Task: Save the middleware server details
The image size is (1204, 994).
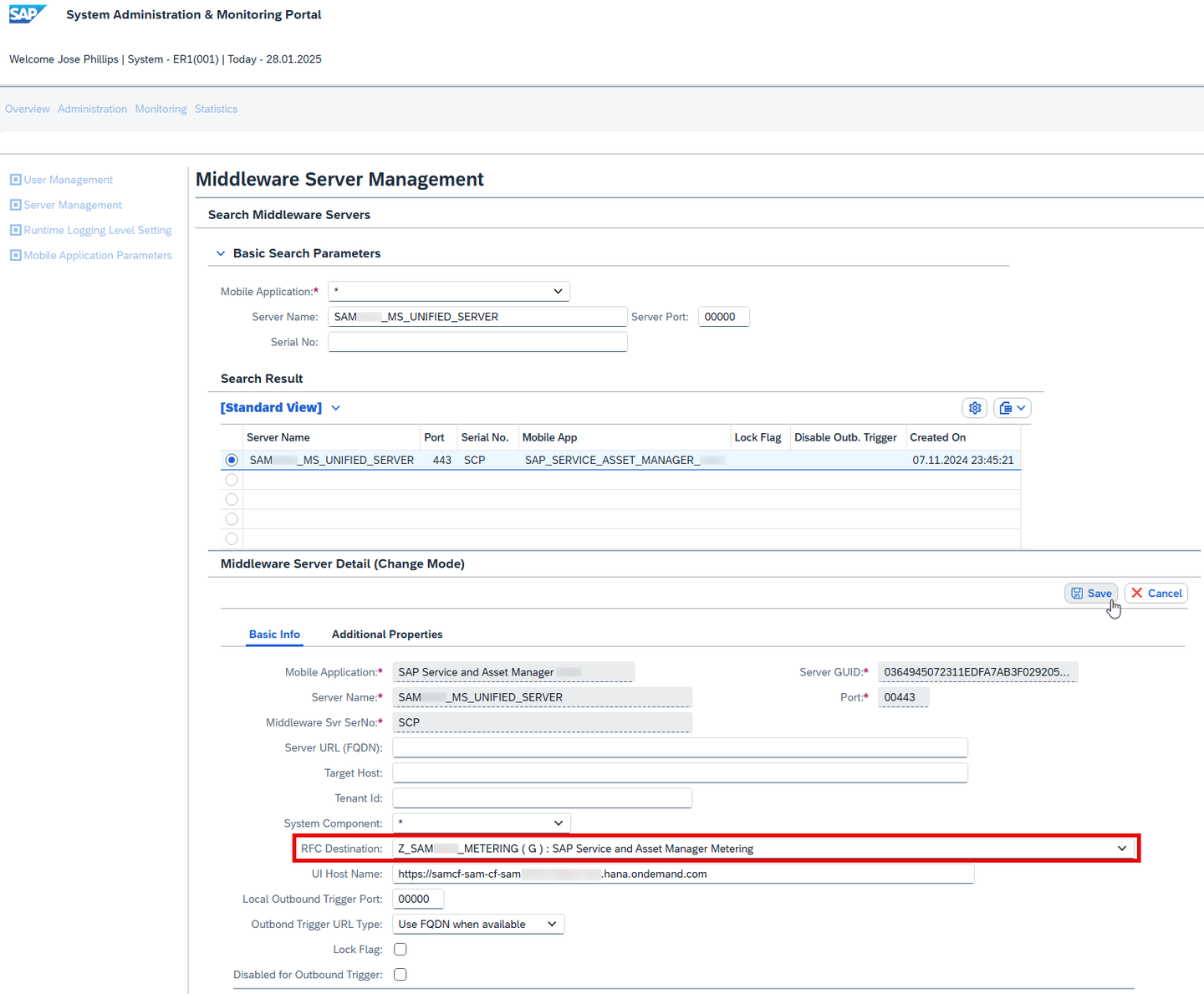Action: coord(1092,594)
